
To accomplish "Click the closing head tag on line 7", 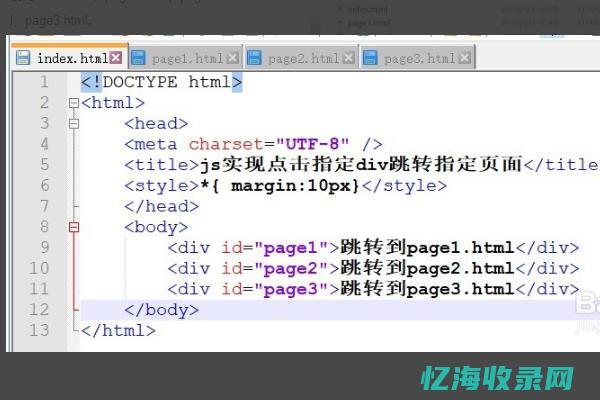I will point(161,206).
